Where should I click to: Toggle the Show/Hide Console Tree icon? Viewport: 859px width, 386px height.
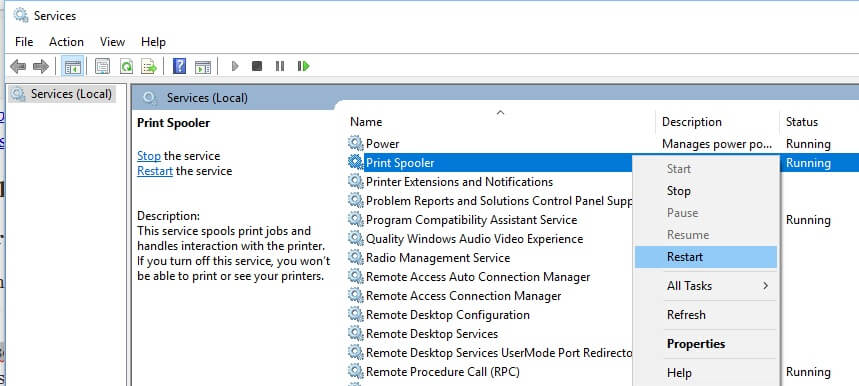pos(72,67)
